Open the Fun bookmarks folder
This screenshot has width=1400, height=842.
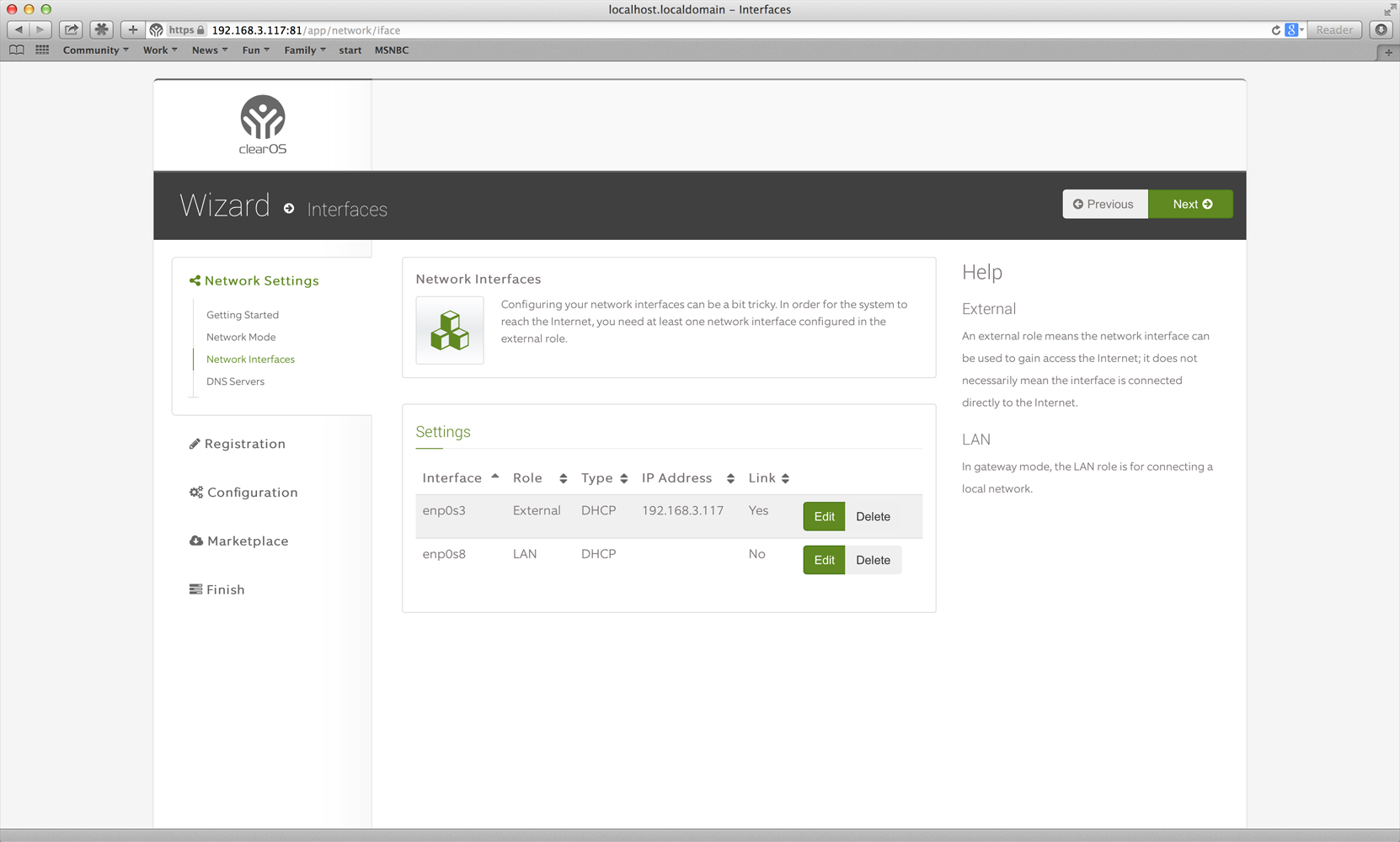pos(256,50)
